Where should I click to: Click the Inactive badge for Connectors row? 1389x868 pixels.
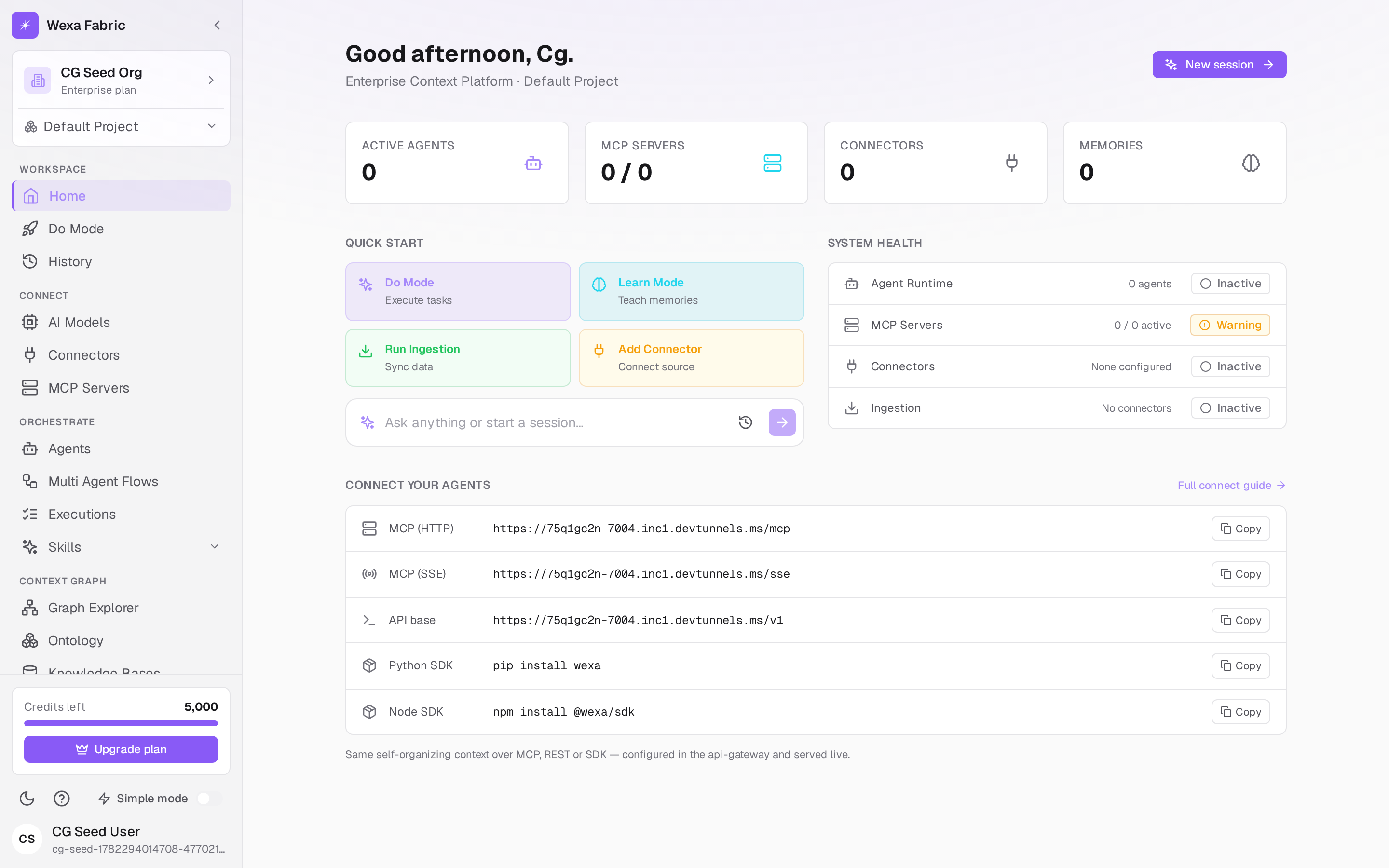point(1230,366)
